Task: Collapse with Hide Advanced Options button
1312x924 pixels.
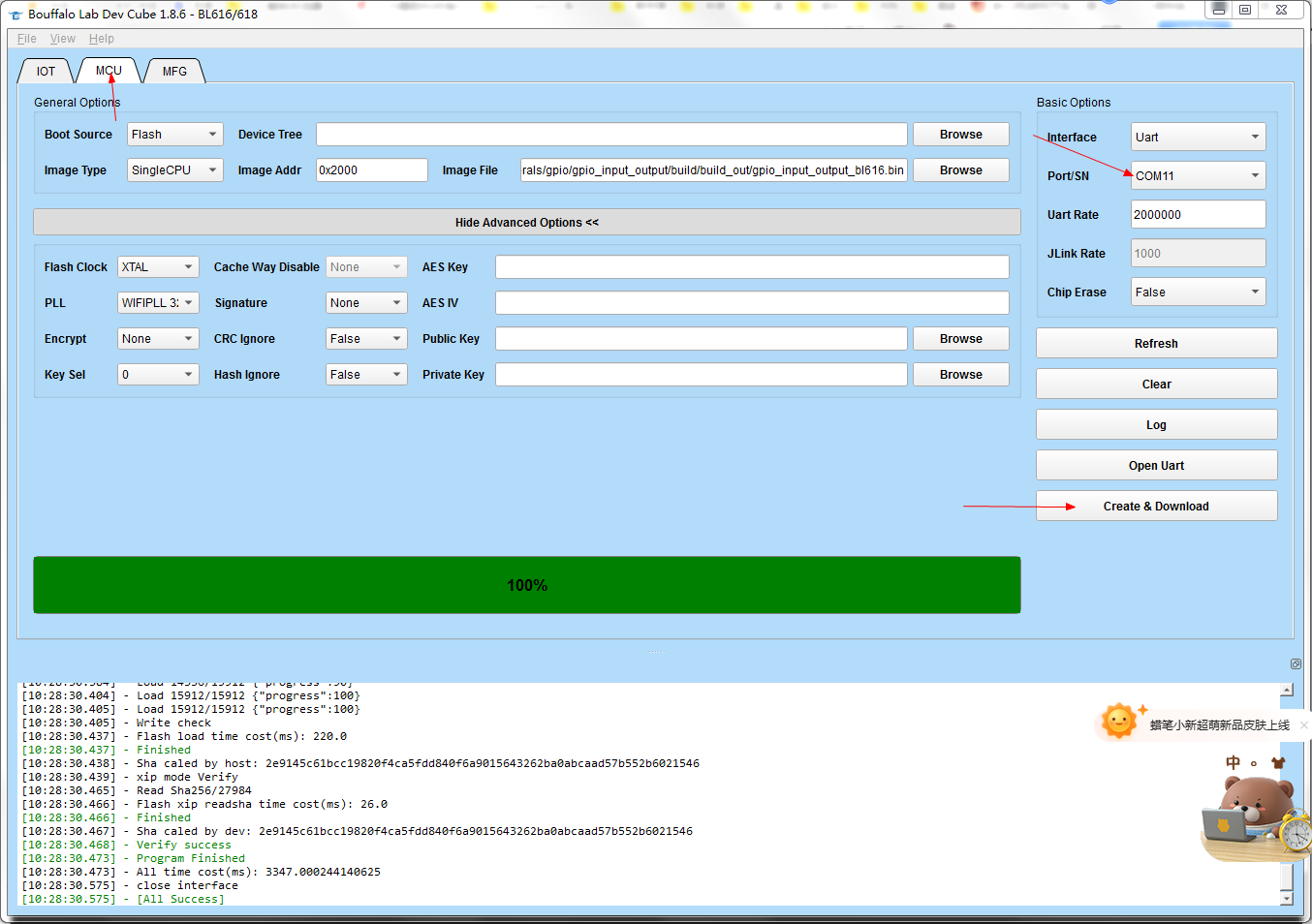Action: tap(527, 223)
